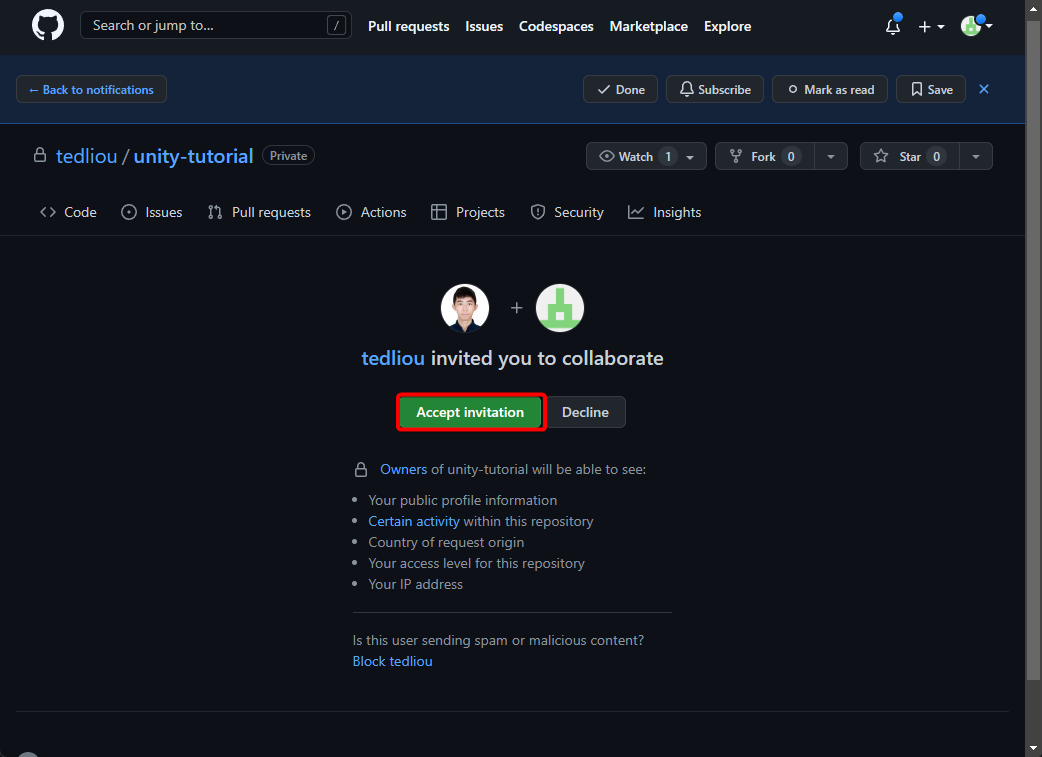The width and height of the screenshot is (1042, 757).
Task: Click the Star count badge
Action: (x=936, y=156)
